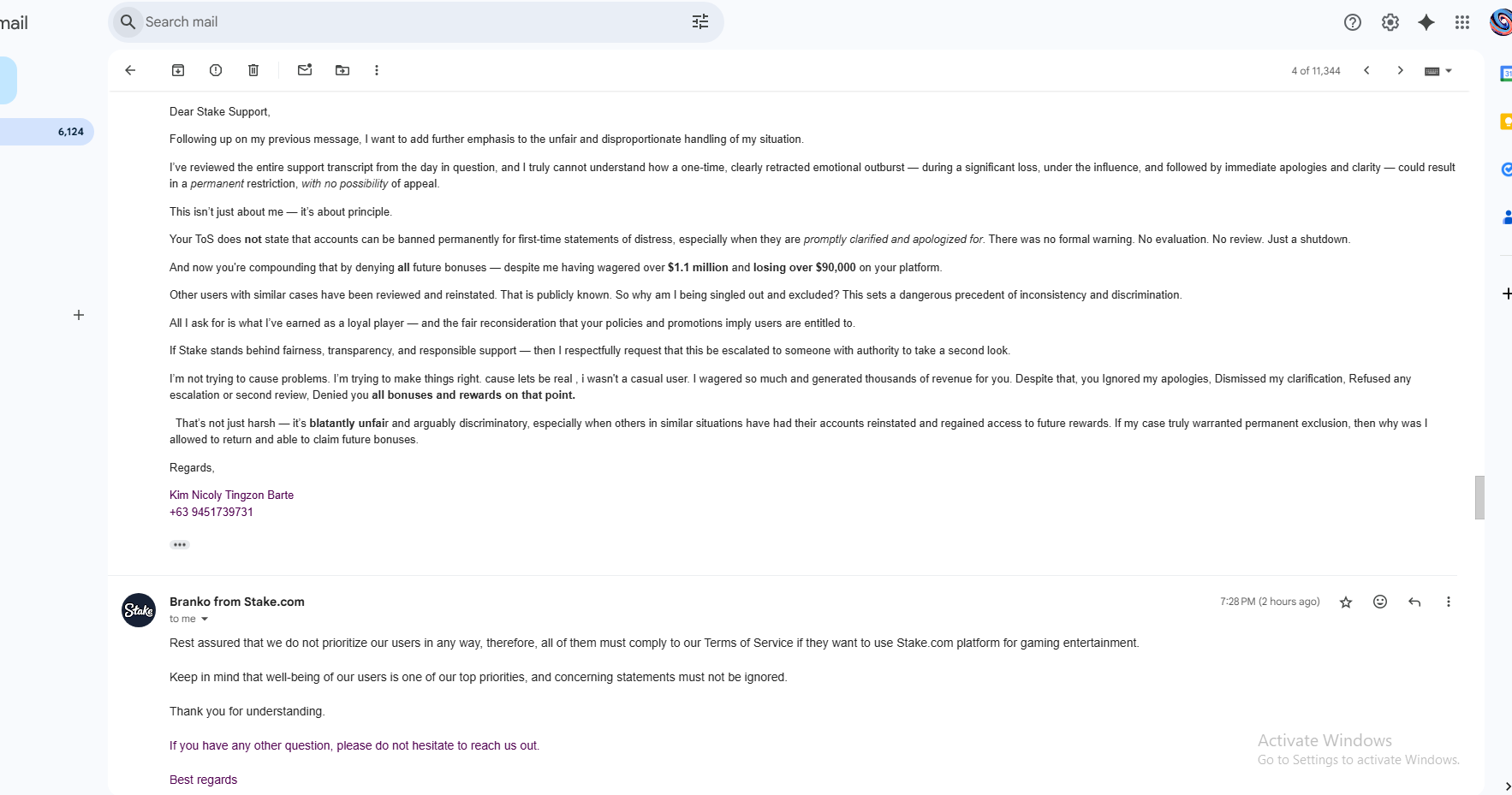Viewport: 1512px width, 795px height.
Task: Click timestamp 7:28 PM (2 hours ago)
Action: [x=1270, y=602]
